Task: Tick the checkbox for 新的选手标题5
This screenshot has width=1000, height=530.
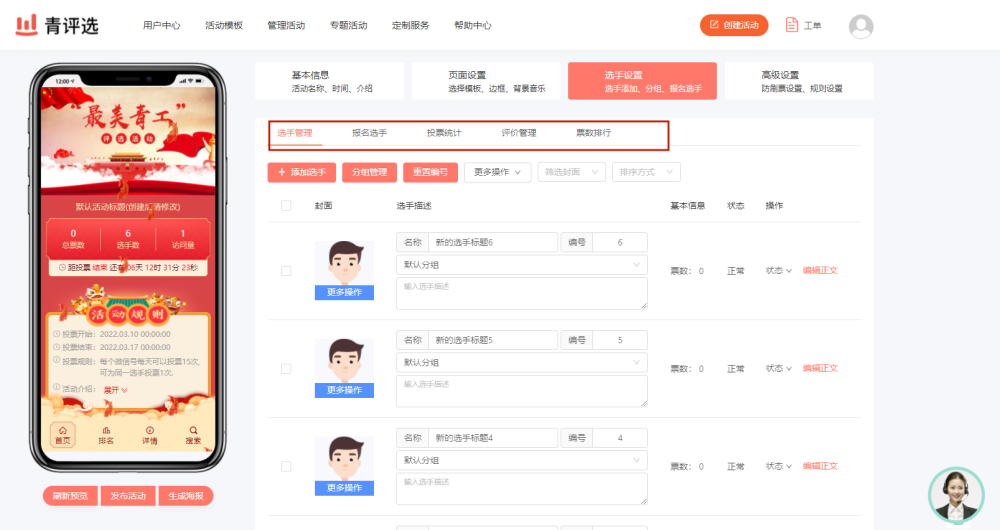Action: (x=286, y=369)
